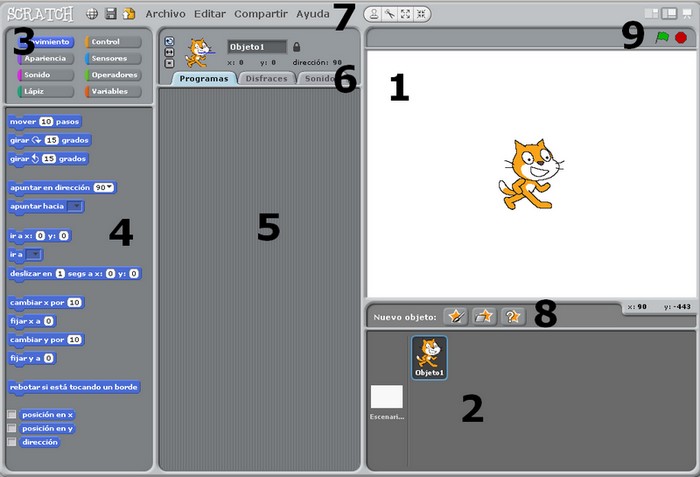
Task: Select the Sonido block category
Action: (46, 75)
